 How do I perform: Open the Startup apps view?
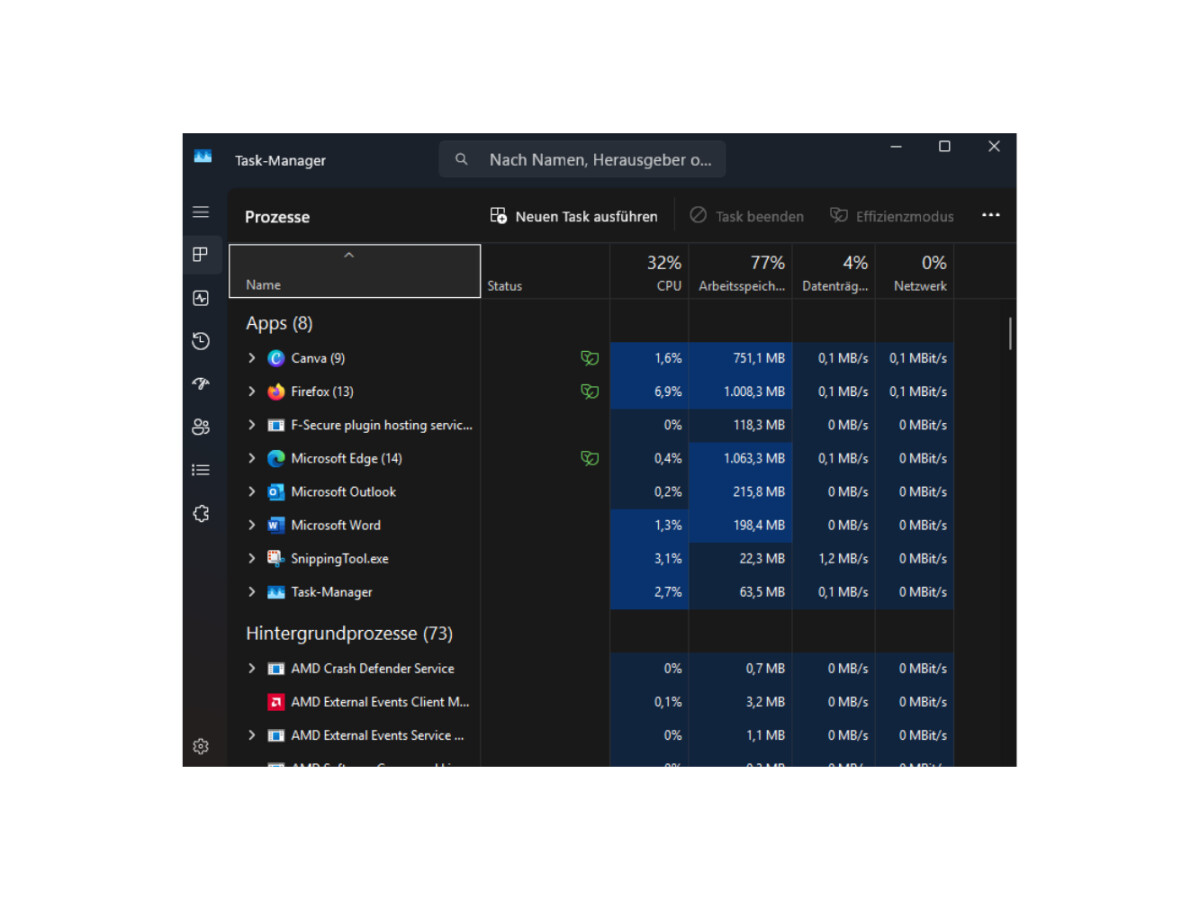pos(201,384)
